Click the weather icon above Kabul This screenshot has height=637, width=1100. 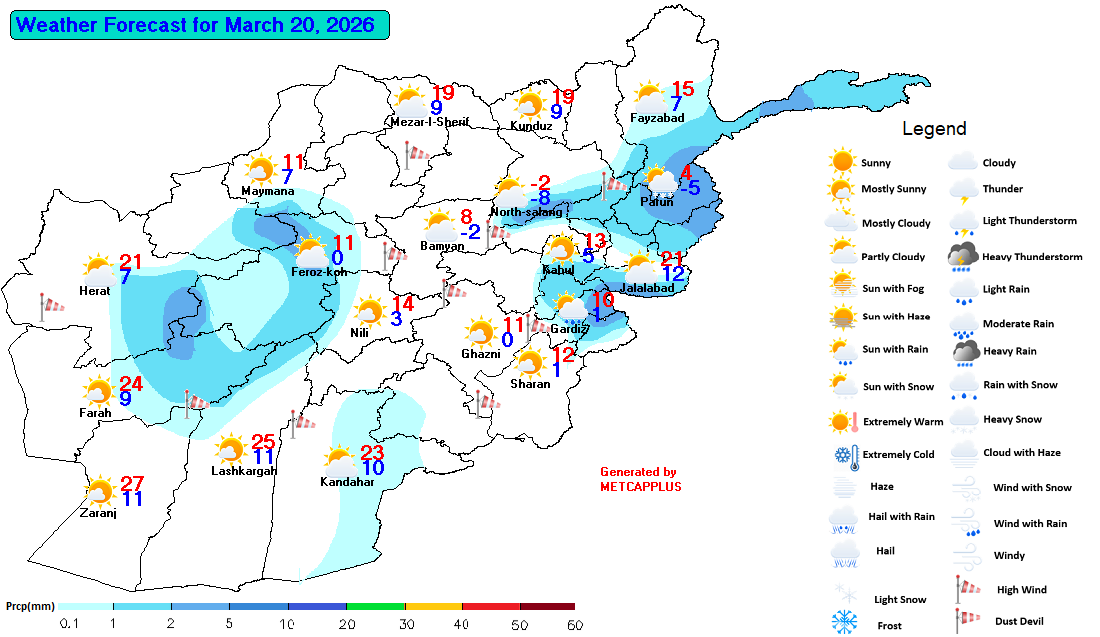coord(562,248)
